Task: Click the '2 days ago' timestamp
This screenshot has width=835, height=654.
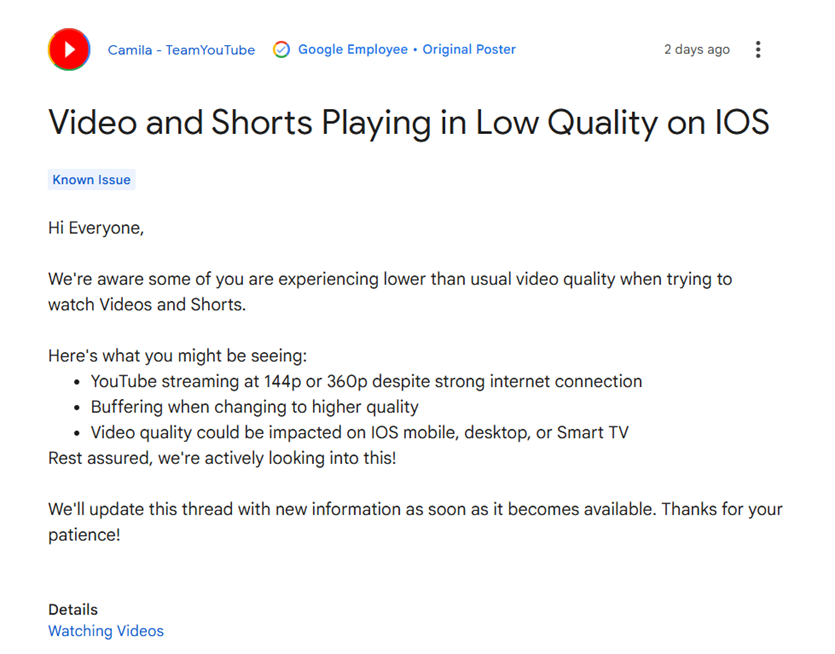Action: coord(696,50)
